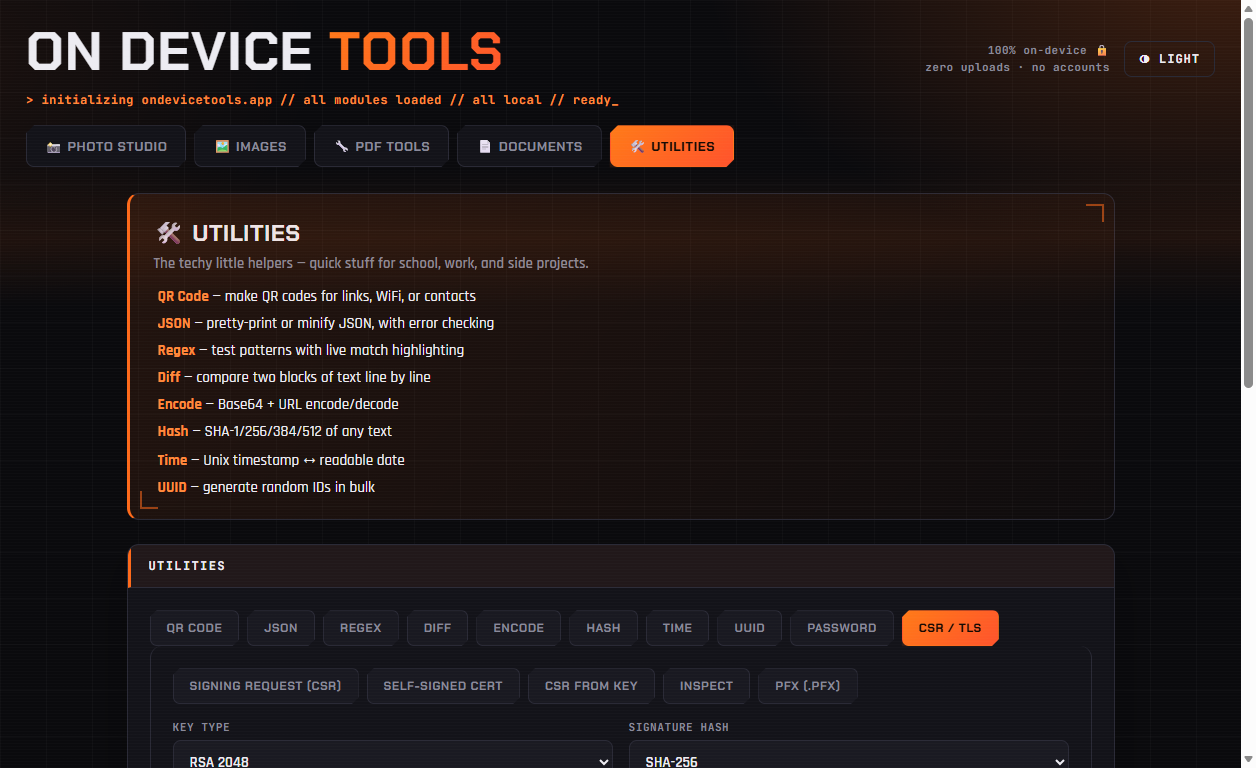Viewport: 1256px width, 768px height.
Task: Select the Utilities main tab
Action: (672, 146)
